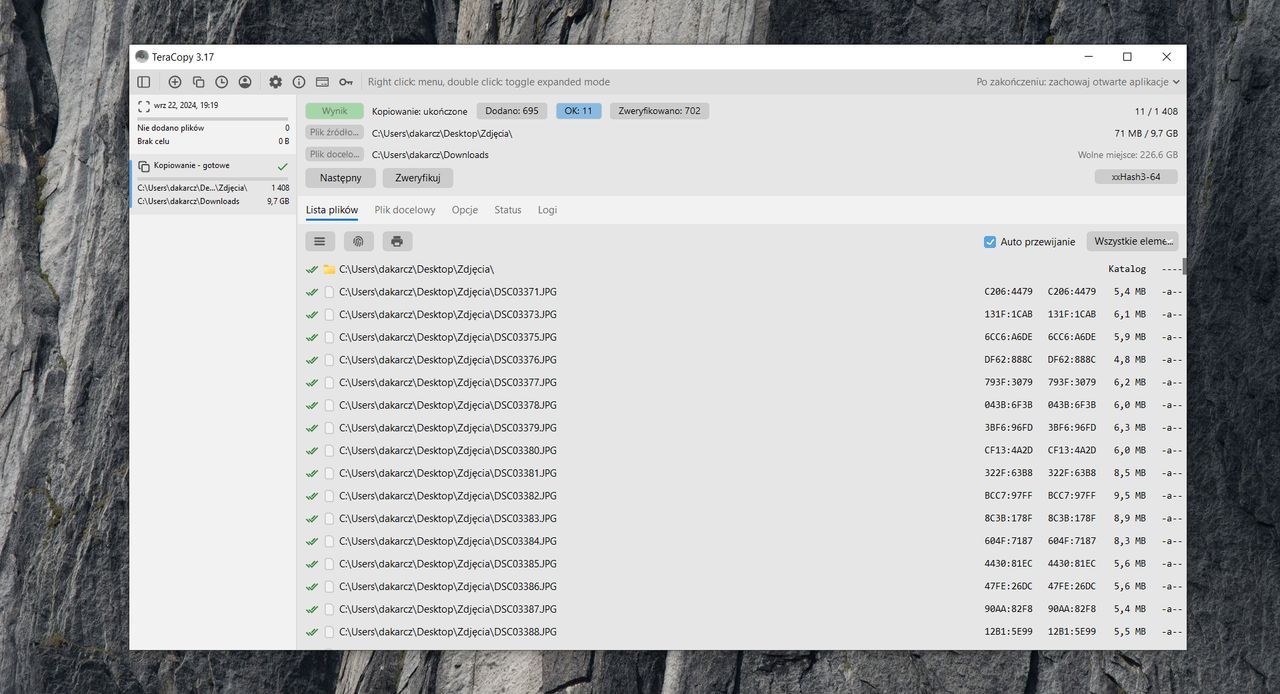Viewport: 1280px width, 694px height.
Task: Click the add new transfer plus icon
Action: click(175, 82)
